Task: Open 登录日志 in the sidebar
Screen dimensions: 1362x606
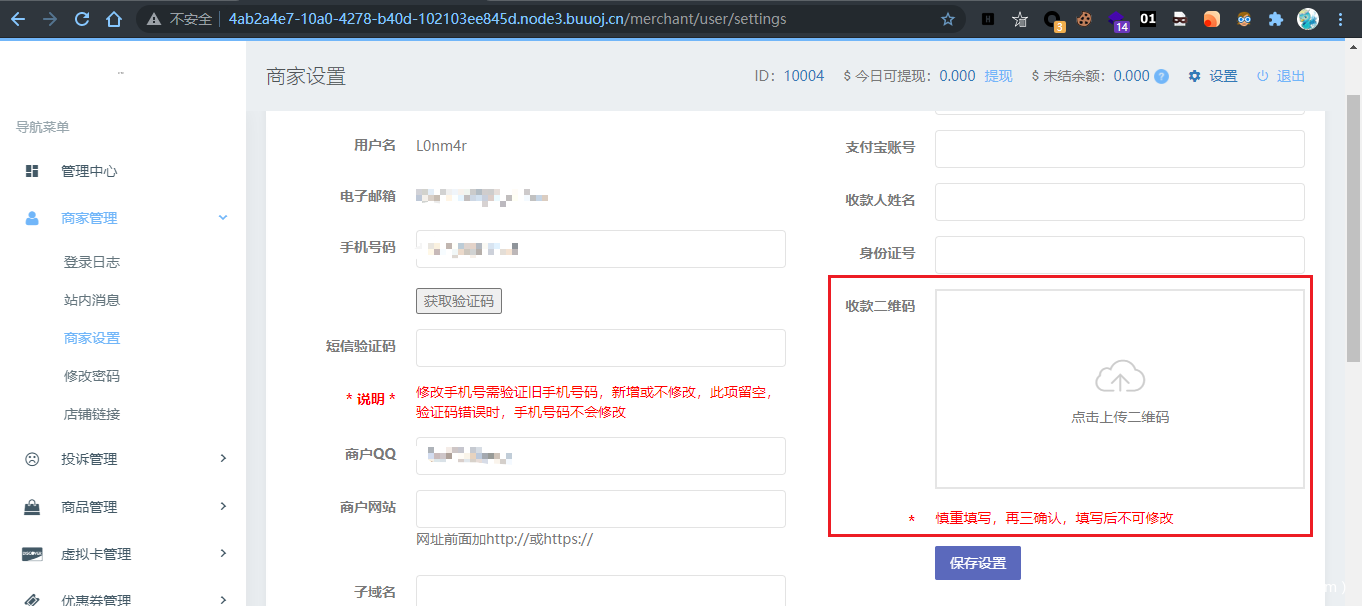Action: click(92, 262)
